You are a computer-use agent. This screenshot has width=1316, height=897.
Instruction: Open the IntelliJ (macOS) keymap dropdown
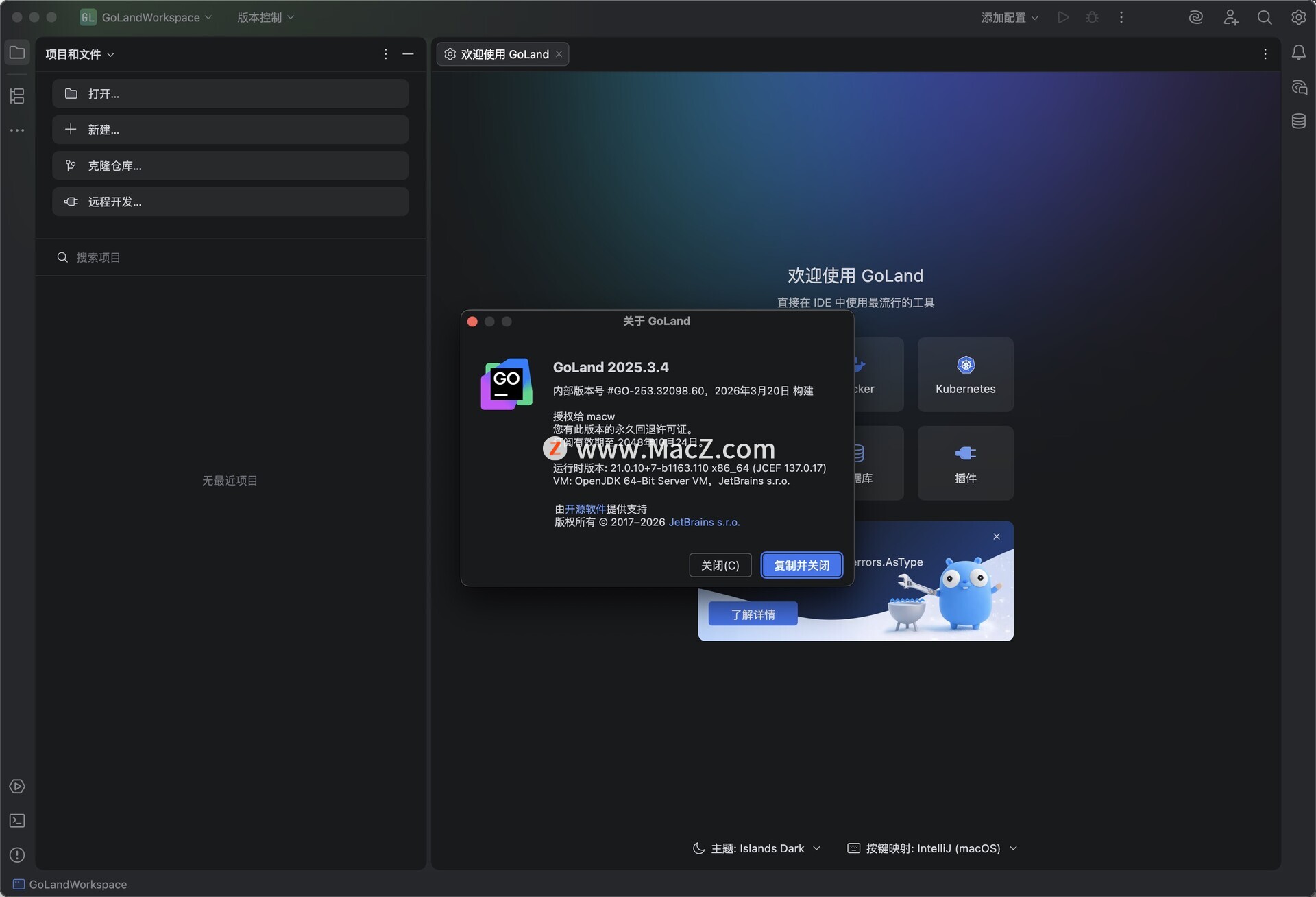932,848
